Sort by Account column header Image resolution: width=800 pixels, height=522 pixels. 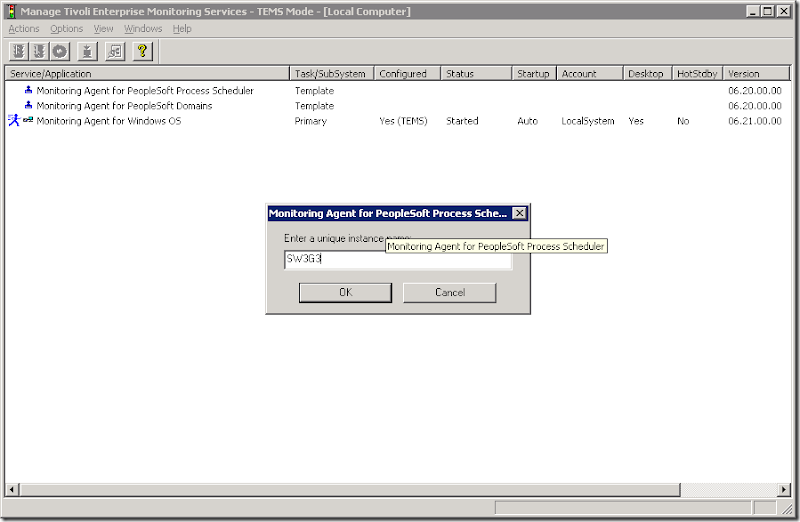[590, 73]
